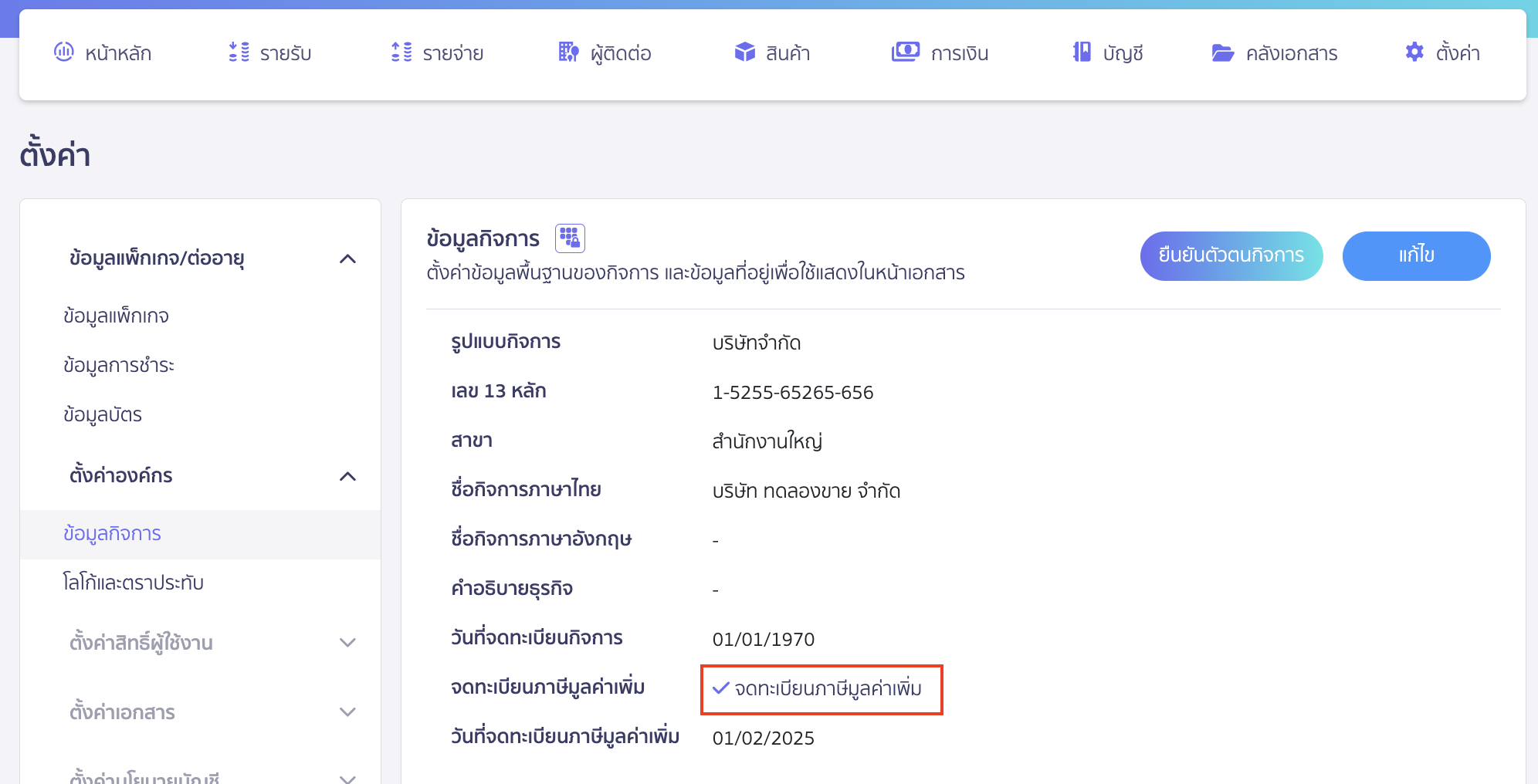
Task: Open โลโก้และตราประทับ settings page
Action: (x=134, y=583)
